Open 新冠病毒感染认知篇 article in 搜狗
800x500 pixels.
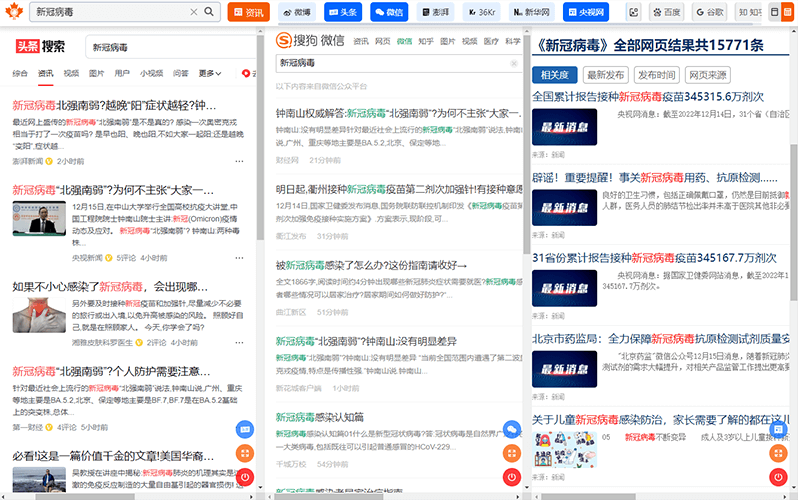[320, 417]
